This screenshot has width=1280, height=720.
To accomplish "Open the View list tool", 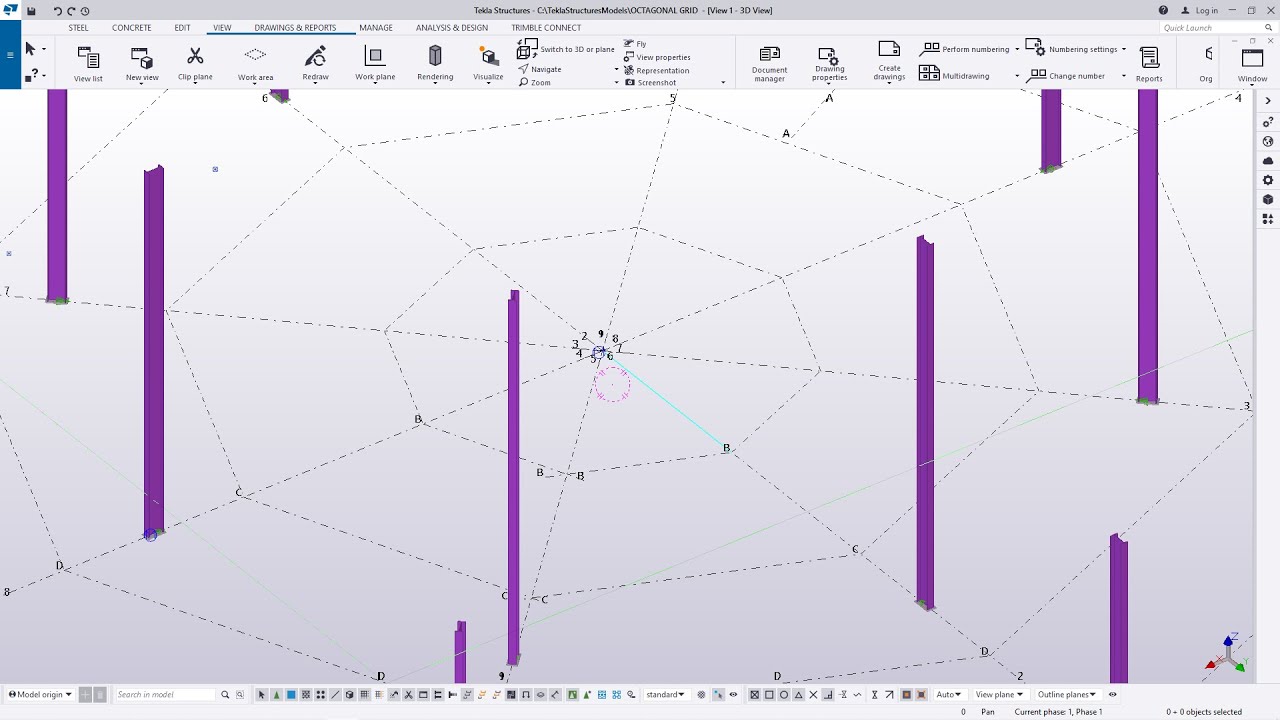I will click(x=88, y=64).
